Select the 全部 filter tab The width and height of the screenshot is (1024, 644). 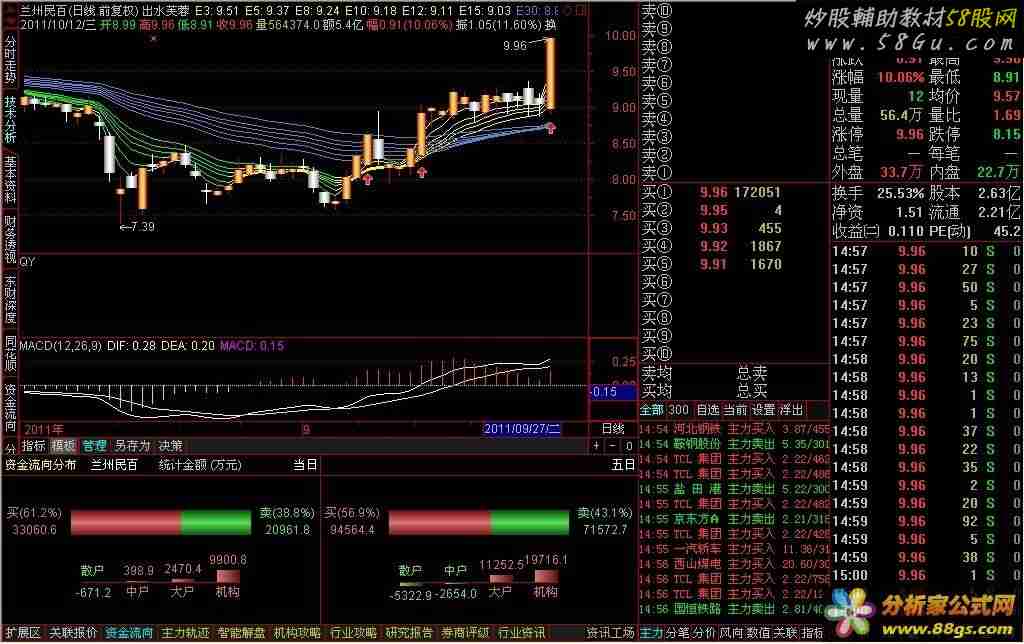pyautogui.click(x=651, y=410)
